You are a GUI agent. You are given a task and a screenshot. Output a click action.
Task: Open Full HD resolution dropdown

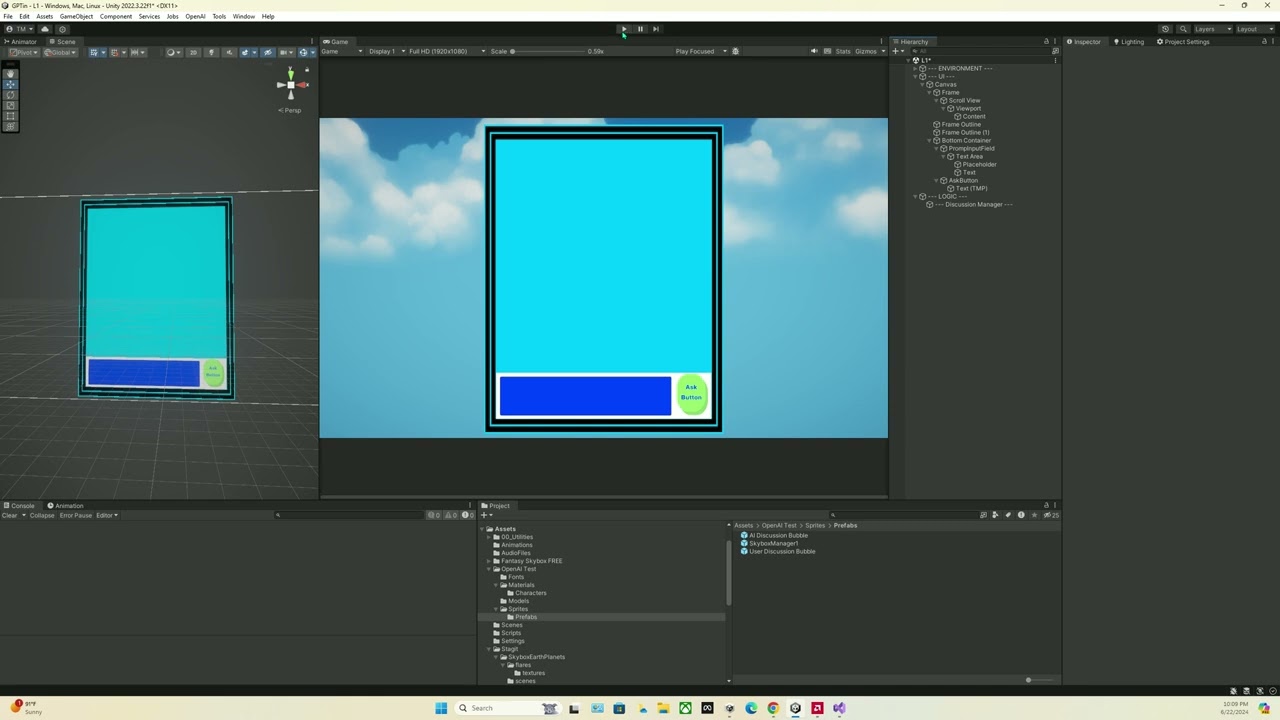click(447, 51)
